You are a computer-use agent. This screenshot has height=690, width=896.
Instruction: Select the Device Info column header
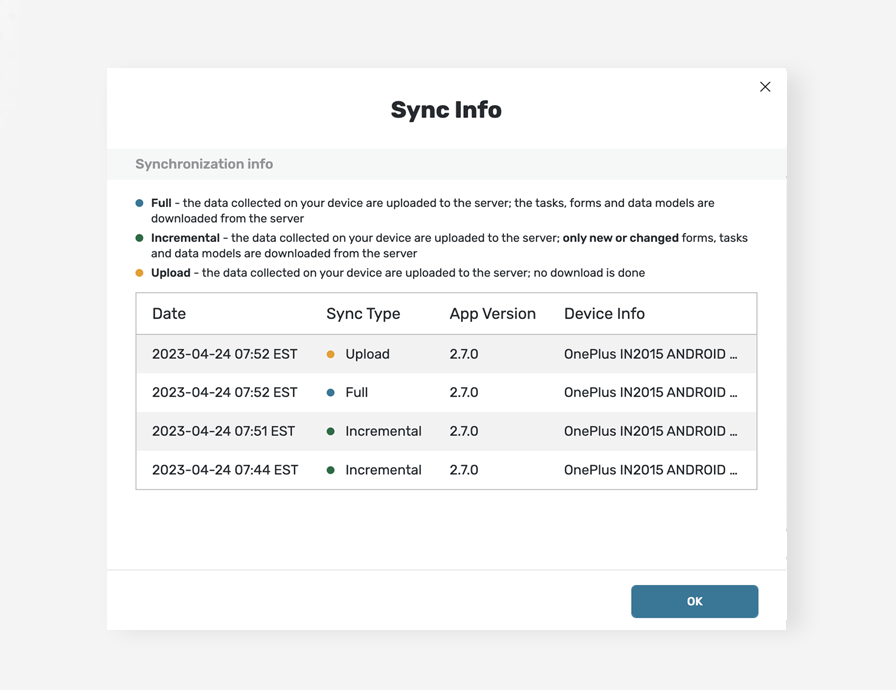604,314
